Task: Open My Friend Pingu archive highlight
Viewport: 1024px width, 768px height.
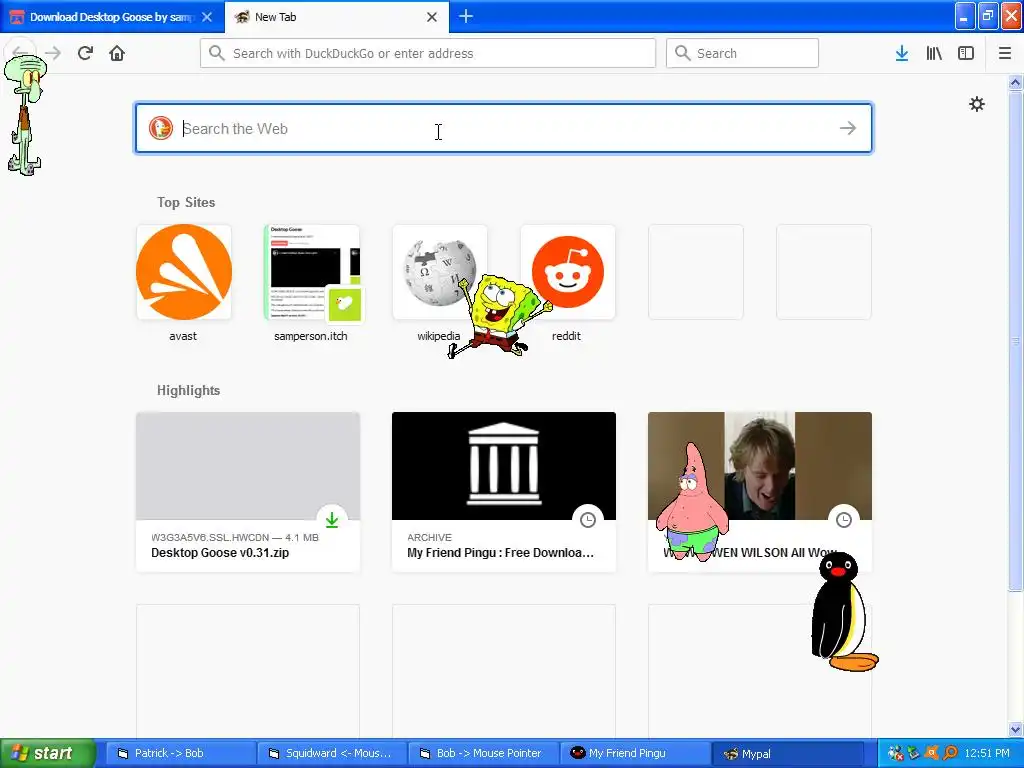Action: pos(504,492)
